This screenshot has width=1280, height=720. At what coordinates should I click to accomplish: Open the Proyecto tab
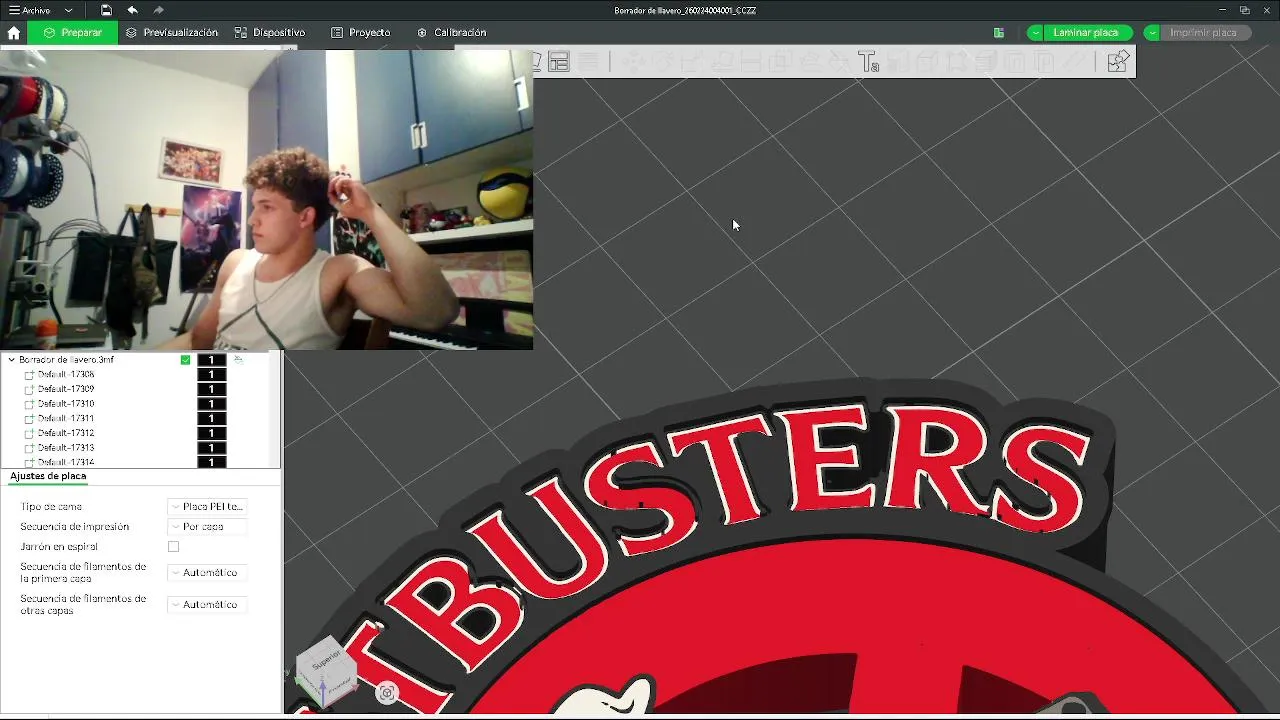361,33
